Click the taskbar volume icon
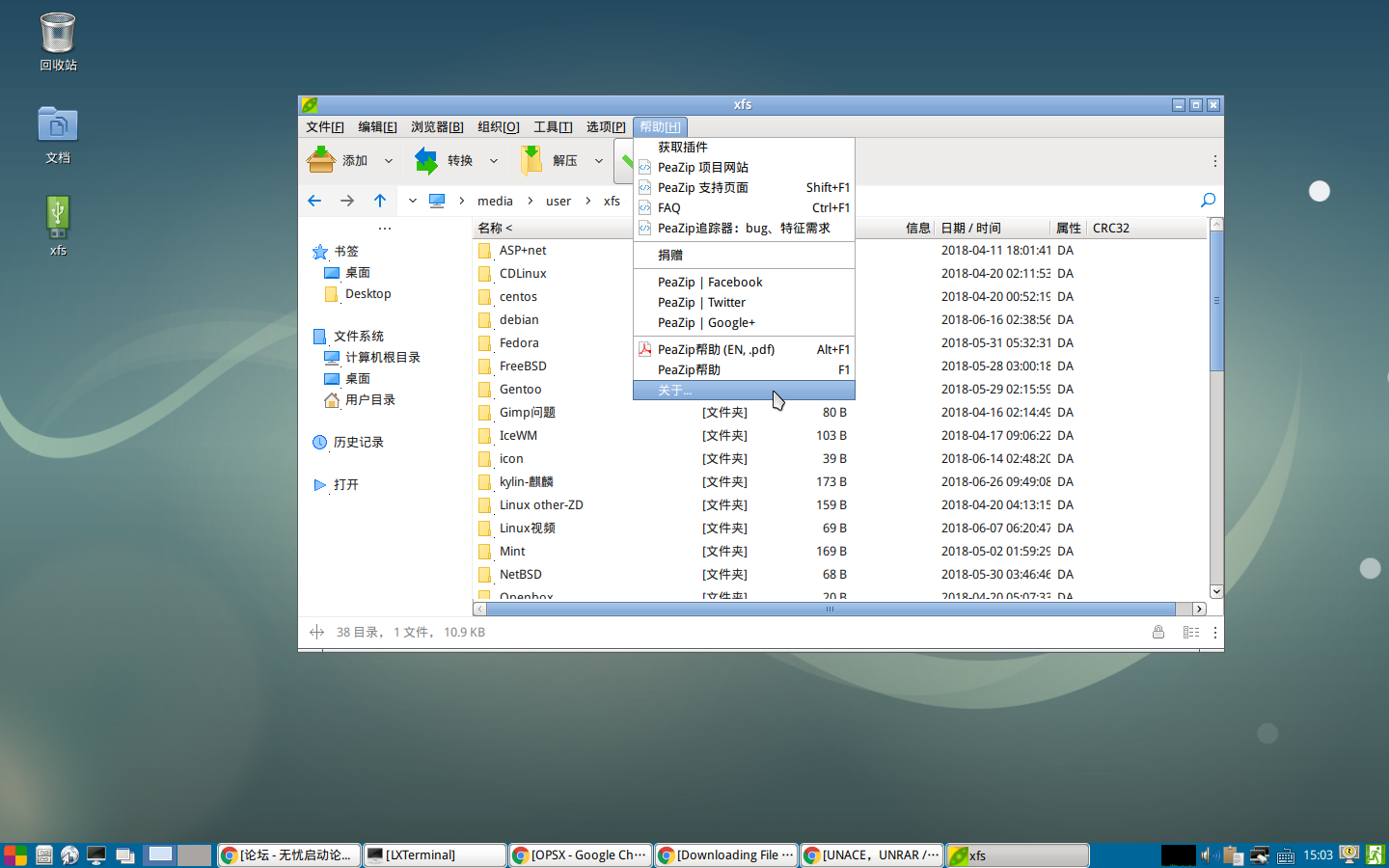Screen dimensions: 1389x868 tap(1207, 854)
